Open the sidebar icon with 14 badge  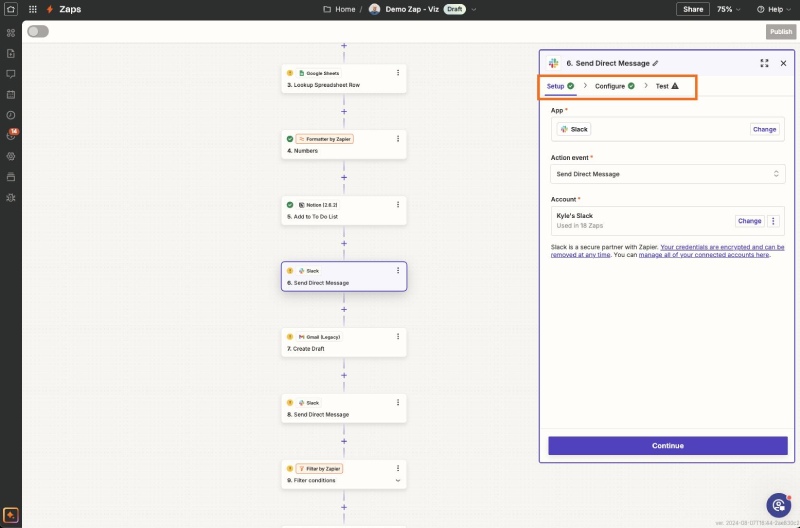[11, 136]
